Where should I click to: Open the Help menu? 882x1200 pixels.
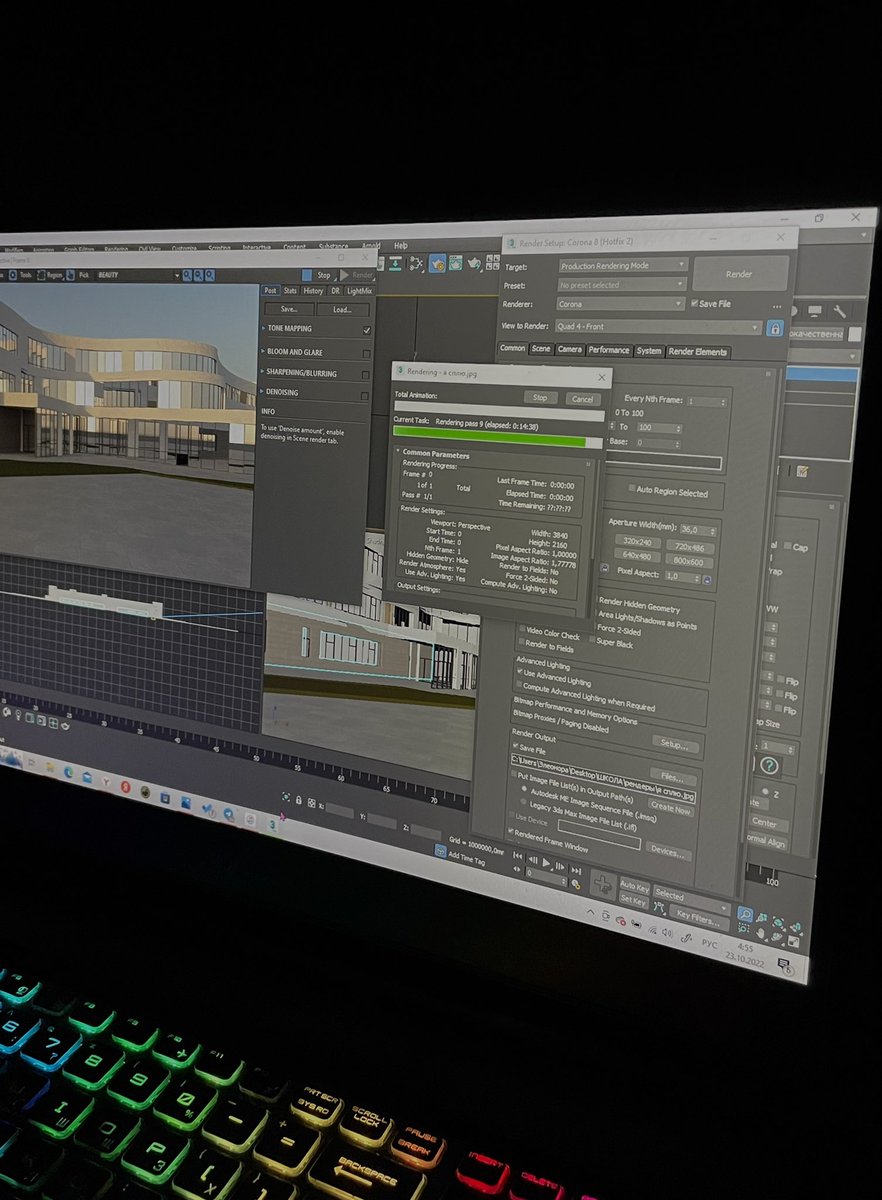click(x=400, y=245)
